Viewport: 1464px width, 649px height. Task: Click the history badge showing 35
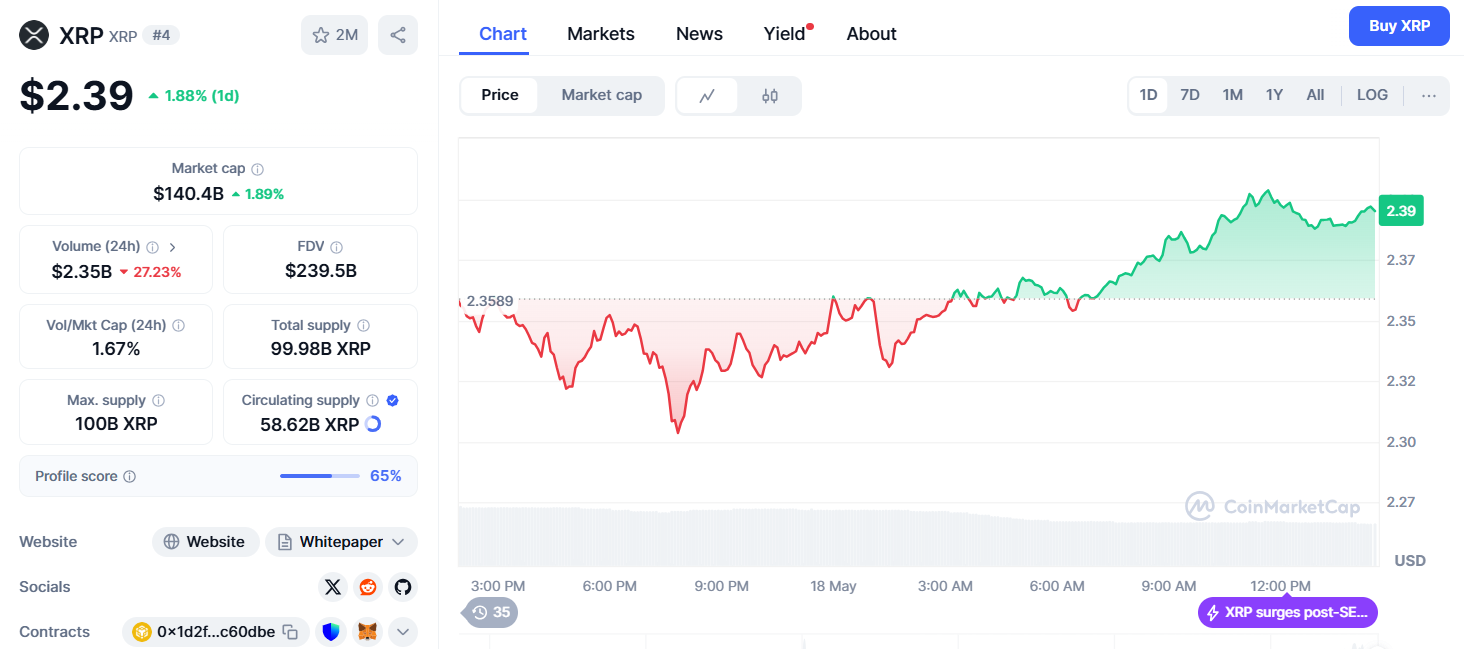pos(490,612)
